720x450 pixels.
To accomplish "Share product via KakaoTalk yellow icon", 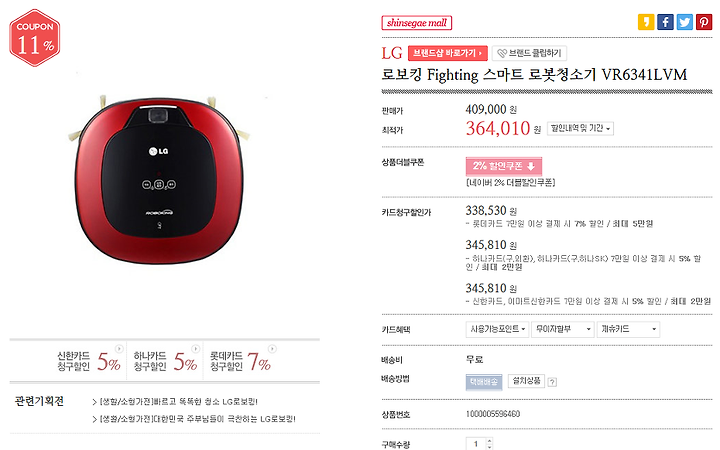I will 646,22.
